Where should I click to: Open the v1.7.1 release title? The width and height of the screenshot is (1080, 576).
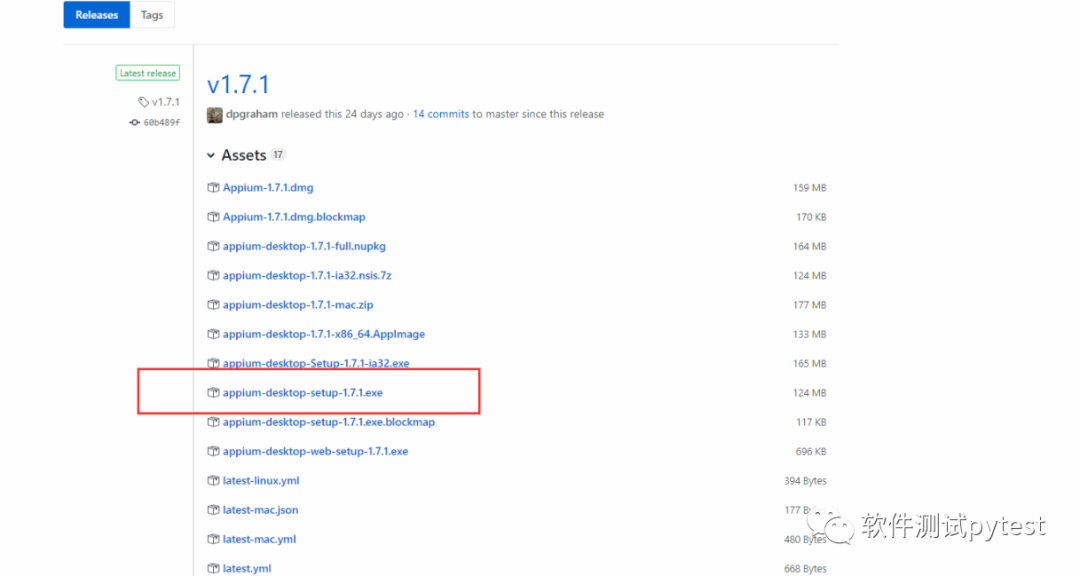pos(238,85)
